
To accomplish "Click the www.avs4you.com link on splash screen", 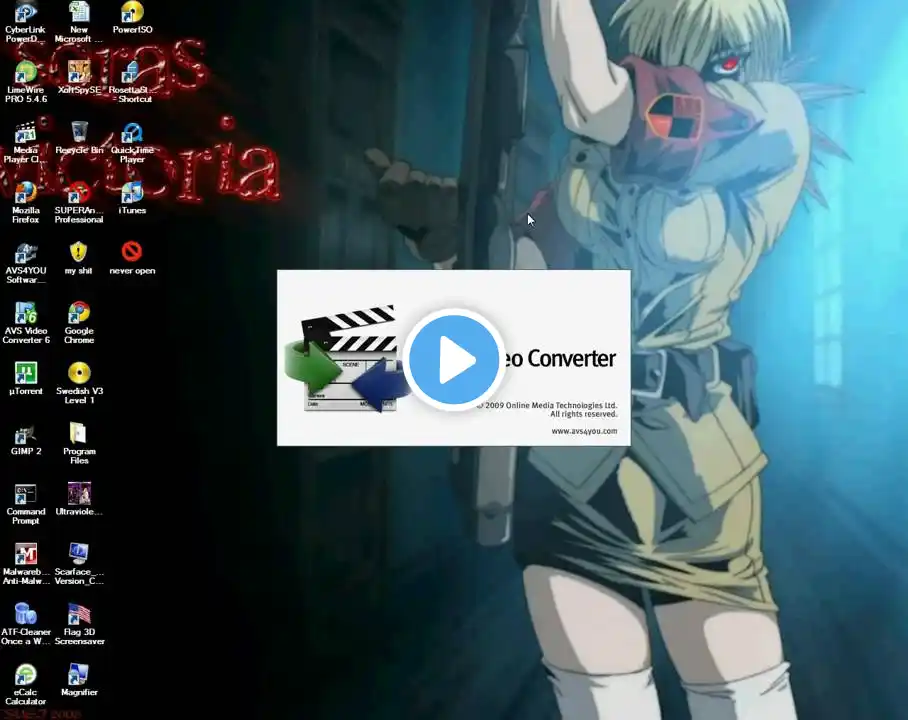I will (584, 431).
